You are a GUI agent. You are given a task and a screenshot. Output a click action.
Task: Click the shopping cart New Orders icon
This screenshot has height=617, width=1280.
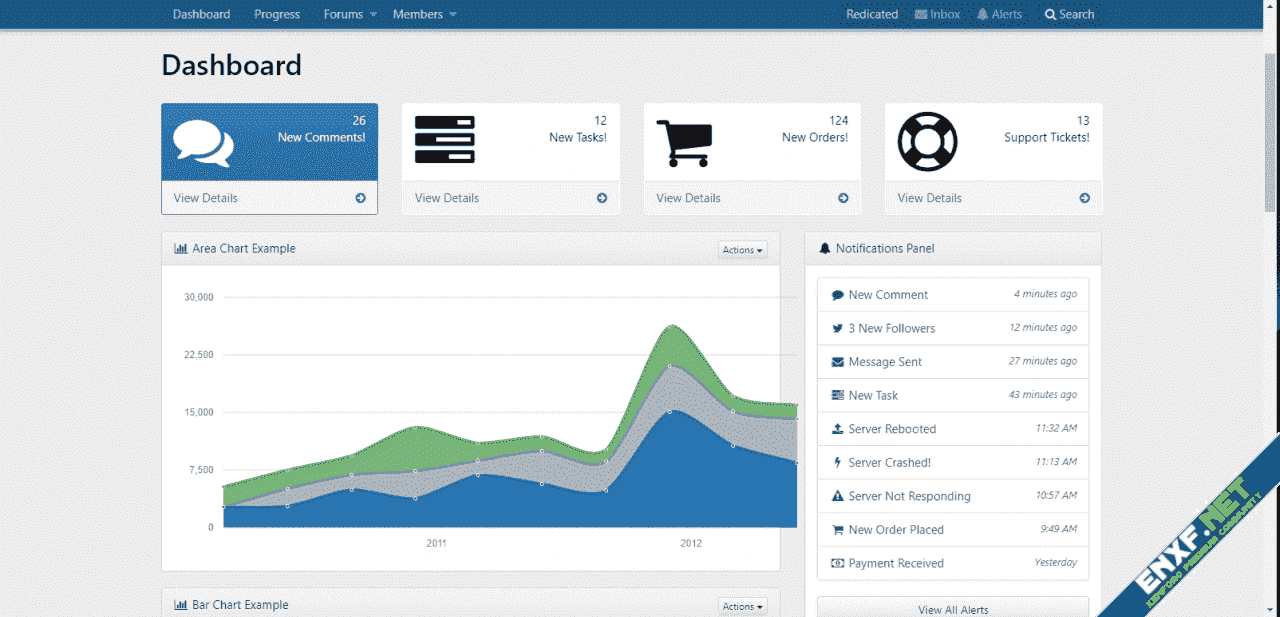point(684,143)
